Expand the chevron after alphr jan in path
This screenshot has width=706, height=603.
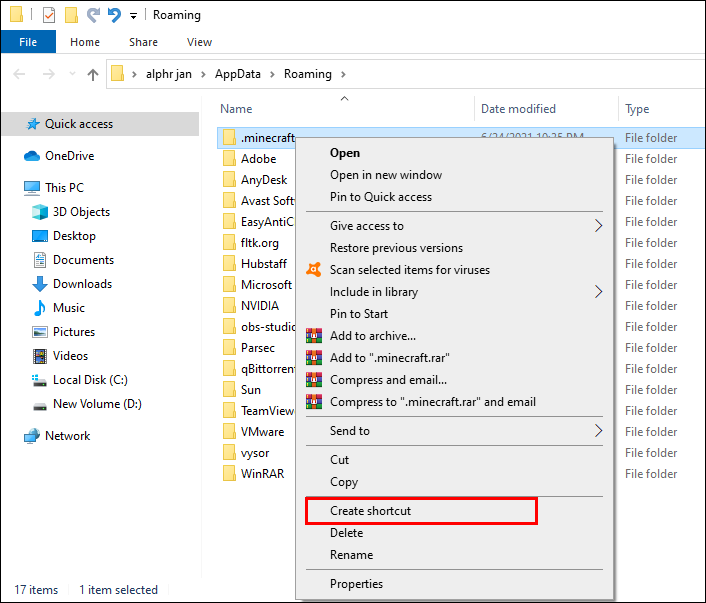(x=203, y=74)
